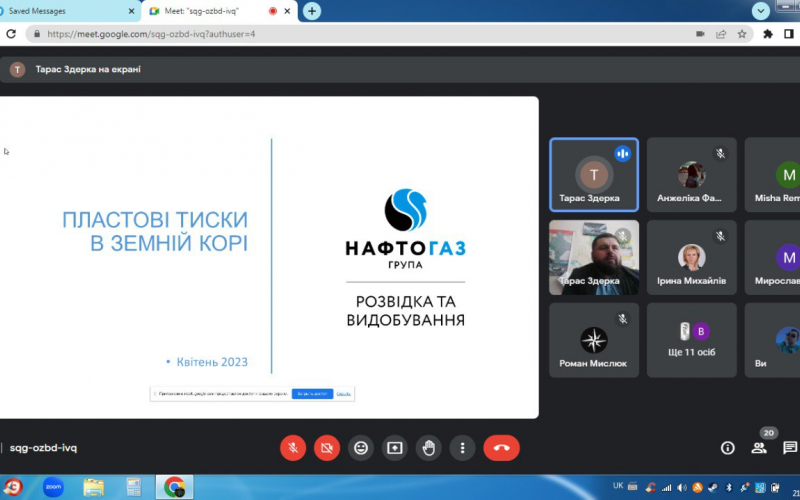800x500 pixels.
Task: Open File Explorer from the taskbar
Action: (94, 487)
